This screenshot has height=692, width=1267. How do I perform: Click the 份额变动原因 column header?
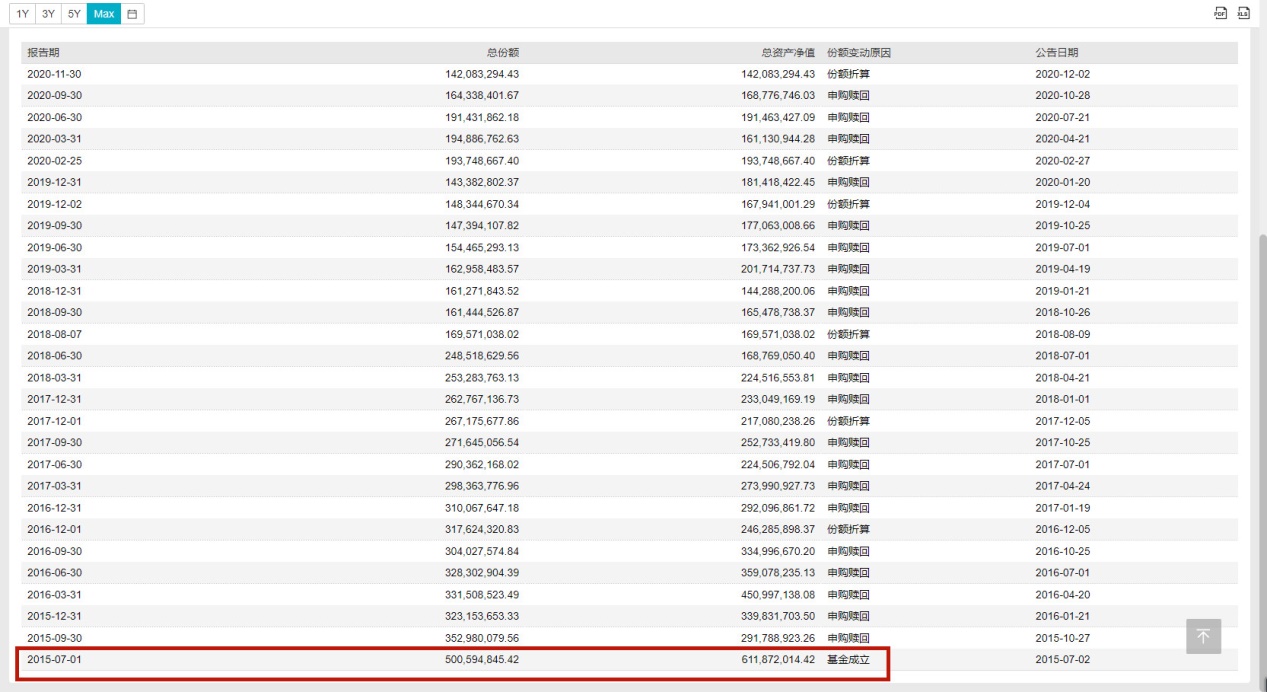pos(859,52)
